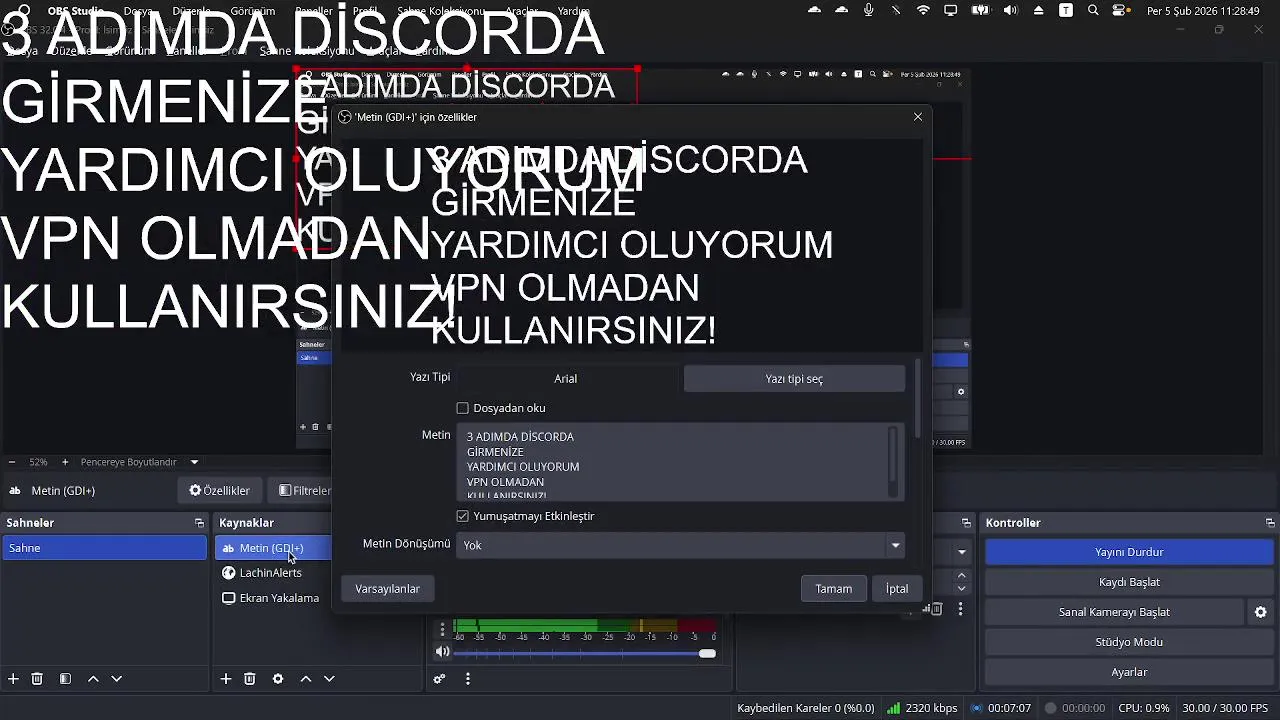Click 2320 kbps status bar entry
This screenshot has width=1280, height=720.
pyautogui.click(x=922, y=708)
